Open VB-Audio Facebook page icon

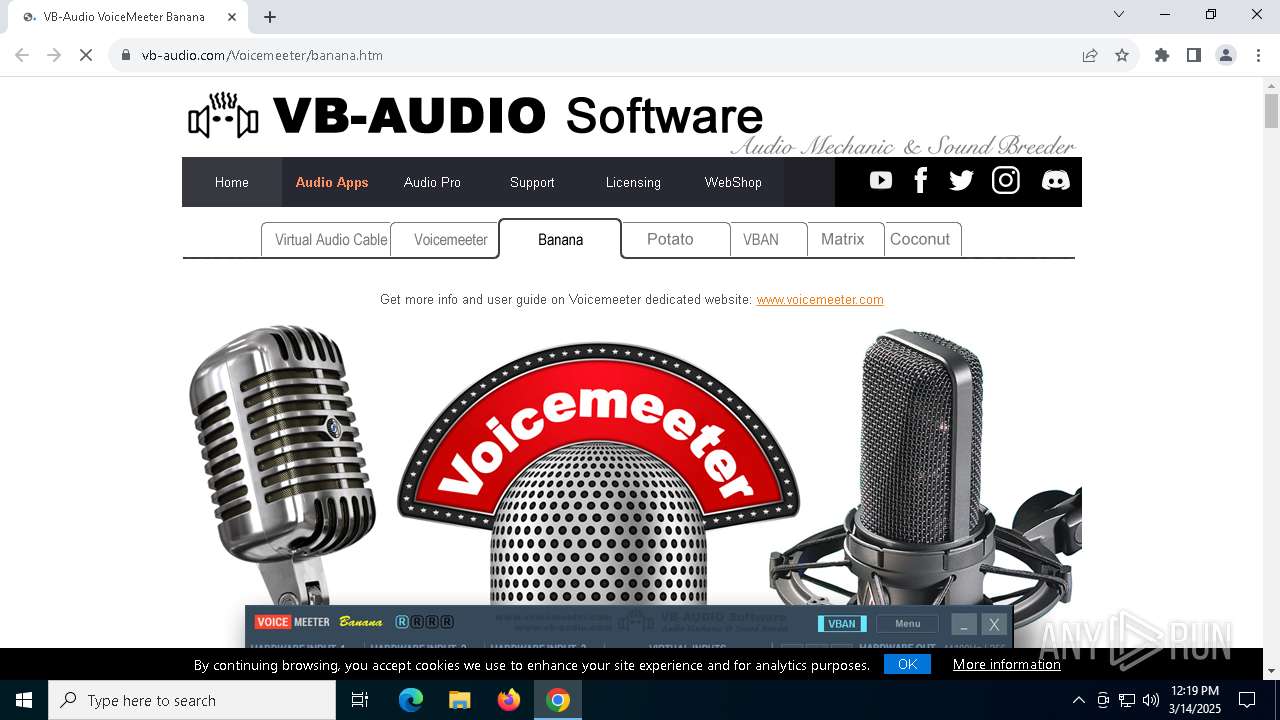(x=921, y=180)
